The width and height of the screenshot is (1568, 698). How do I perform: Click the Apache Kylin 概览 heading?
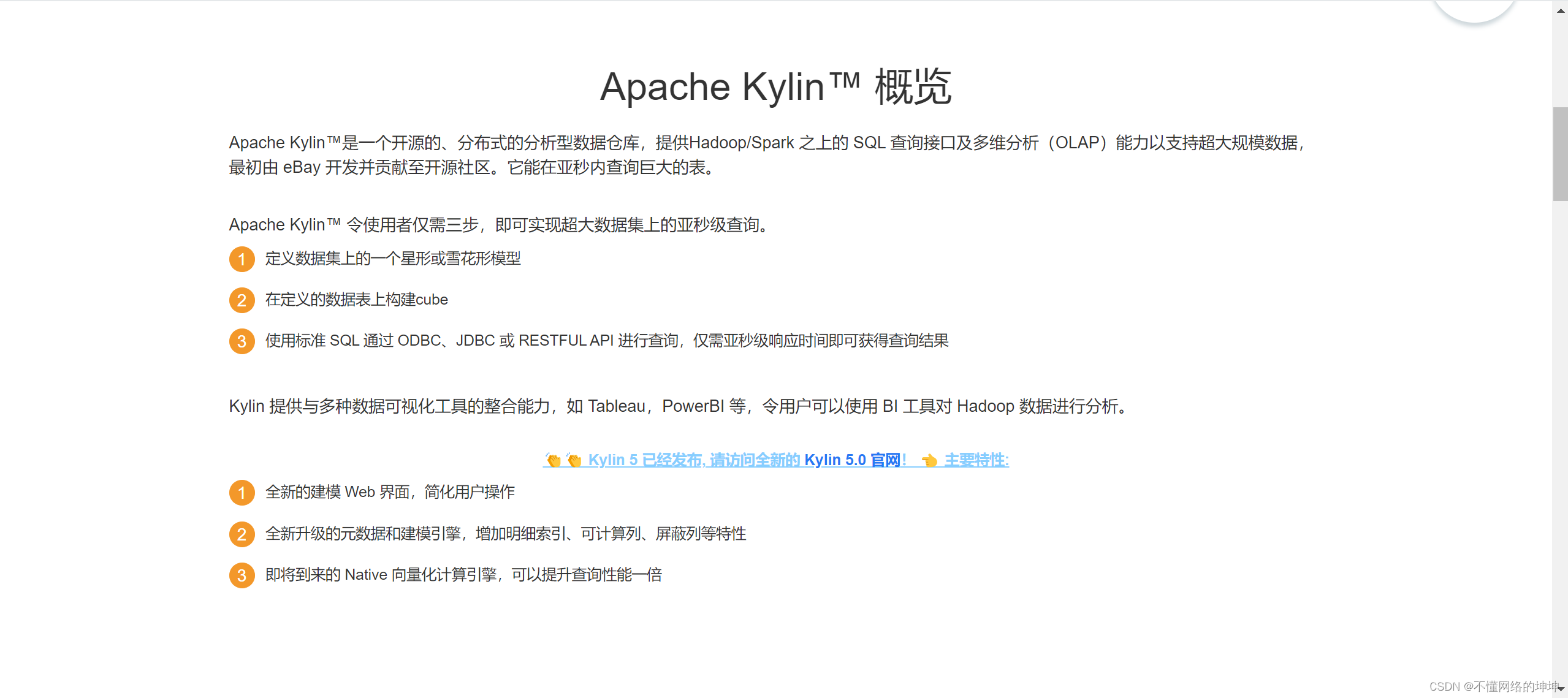click(775, 87)
